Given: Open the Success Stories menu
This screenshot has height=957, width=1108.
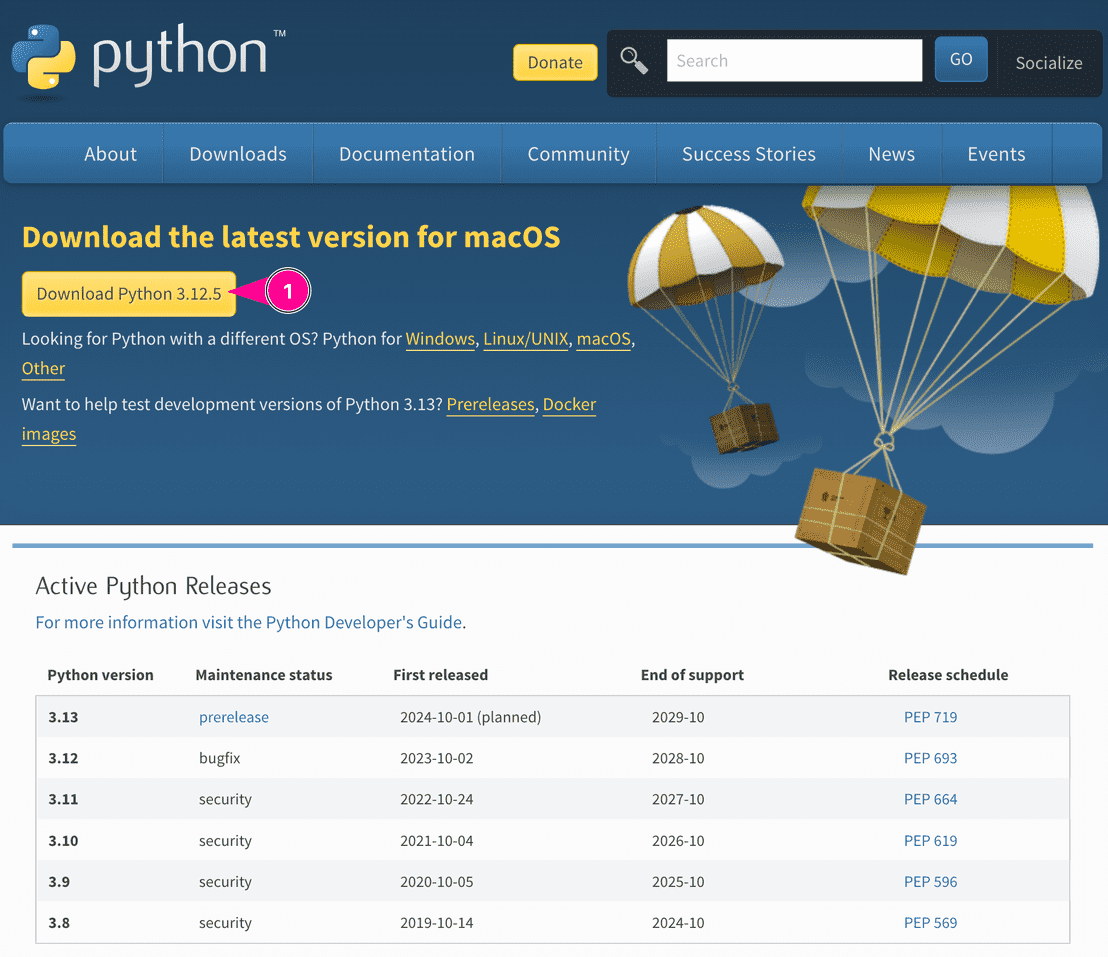Looking at the screenshot, I should pyautogui.click(x=748, y=153).
